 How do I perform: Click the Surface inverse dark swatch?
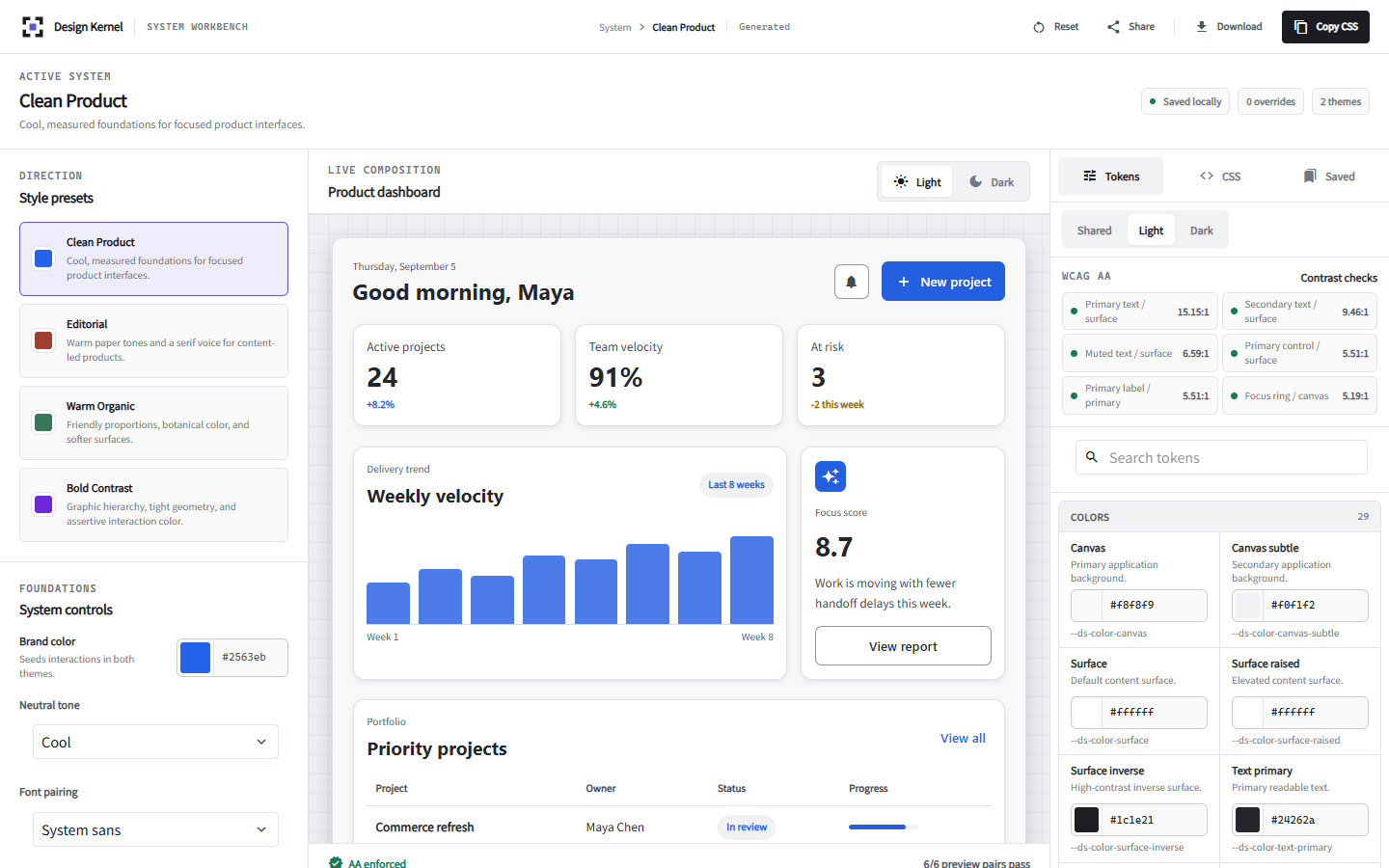[x=1087, y=820]
